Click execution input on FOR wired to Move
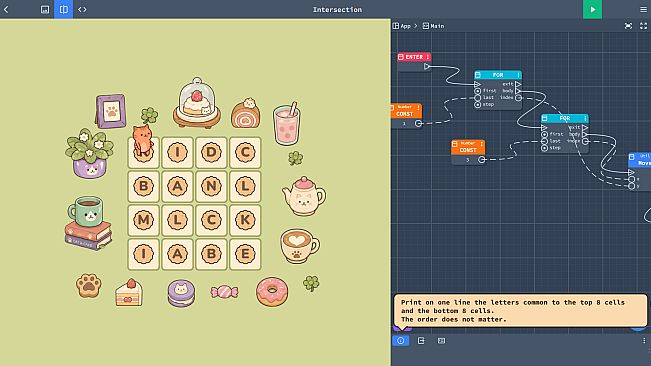 pyautogui.click(x=544, y=128)
